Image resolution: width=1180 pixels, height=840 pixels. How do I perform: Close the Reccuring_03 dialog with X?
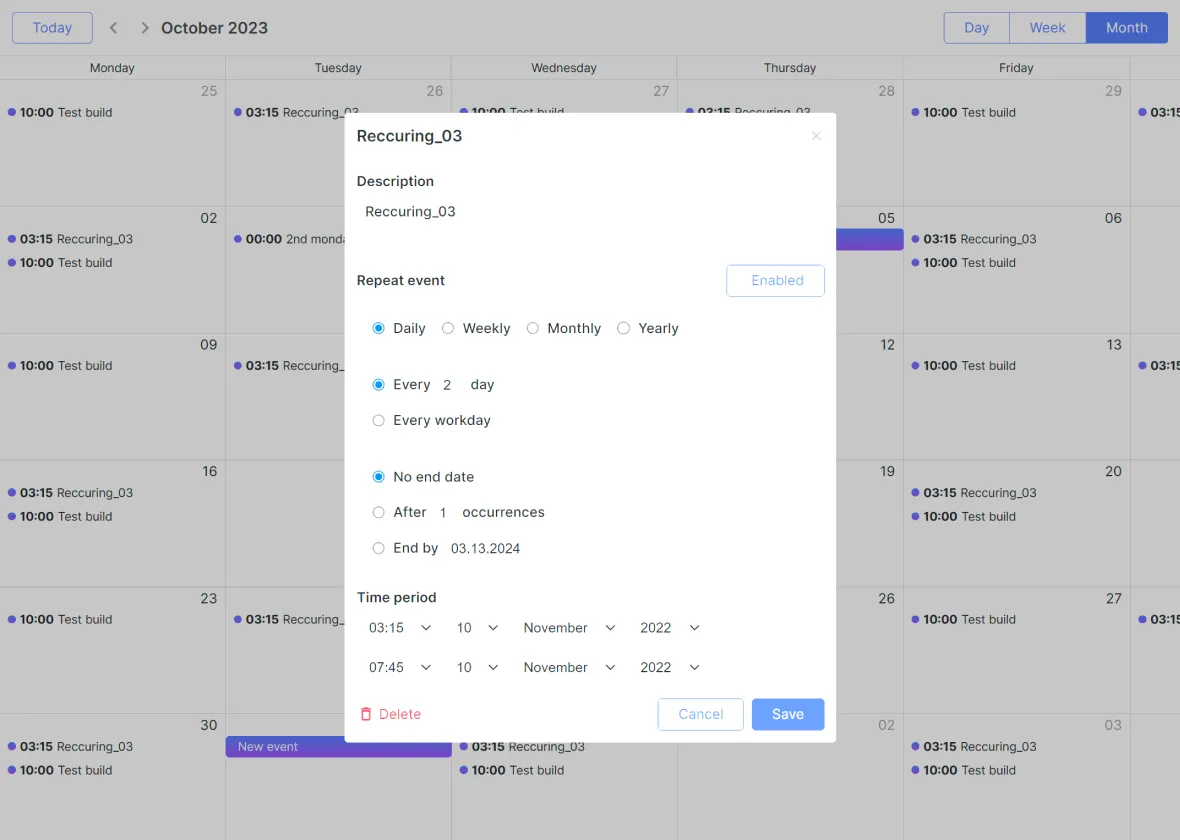(x=816, y=136)
